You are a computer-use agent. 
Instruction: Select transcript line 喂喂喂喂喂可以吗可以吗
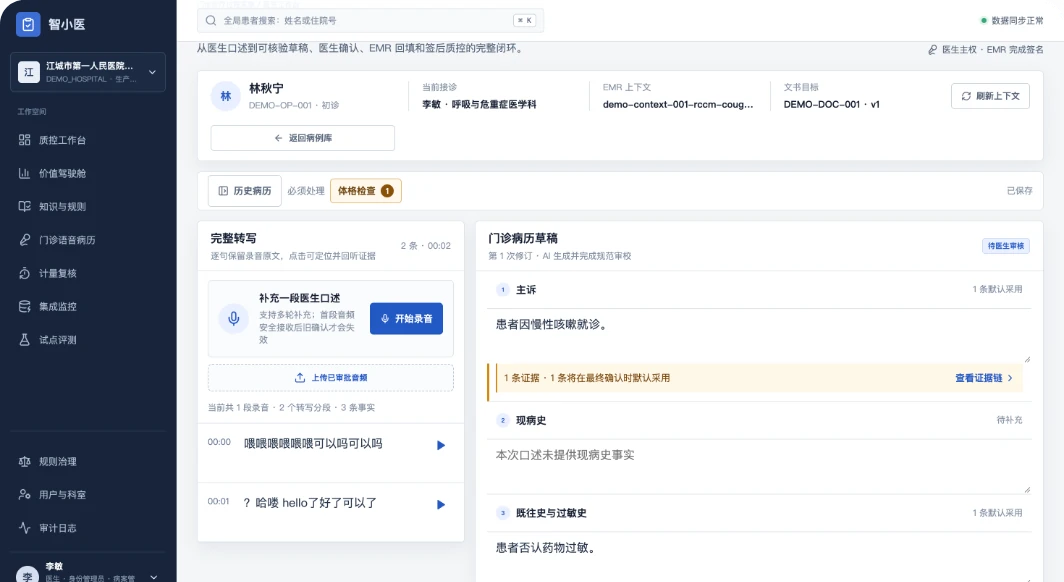pos(314,444)
